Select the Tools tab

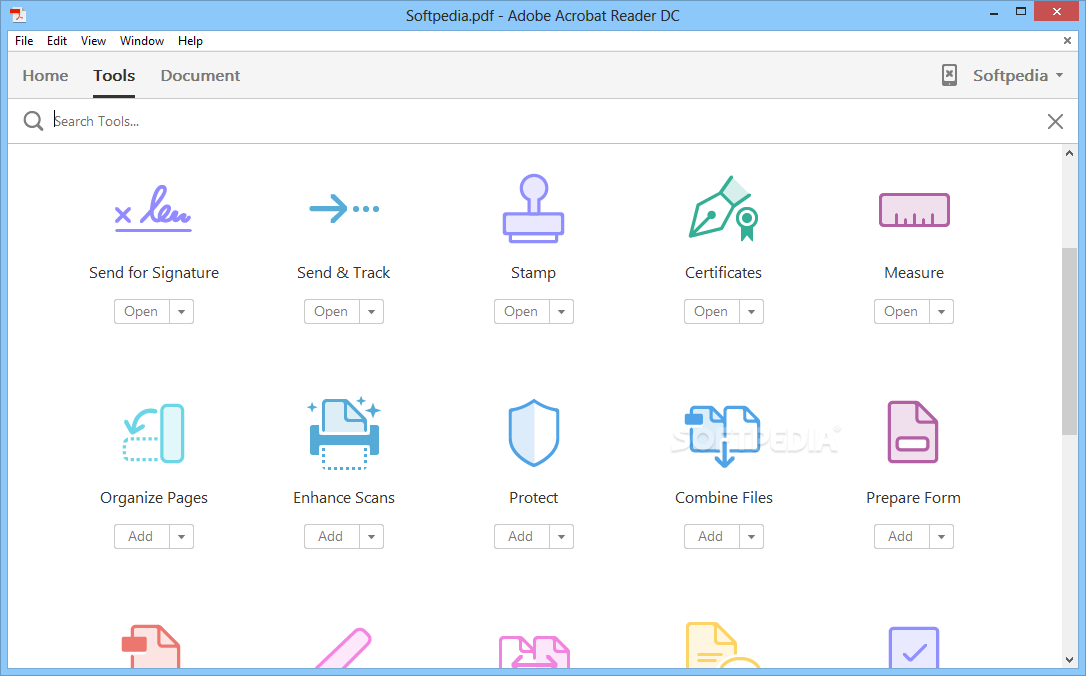pyautogui.click(x=114, y=75)
